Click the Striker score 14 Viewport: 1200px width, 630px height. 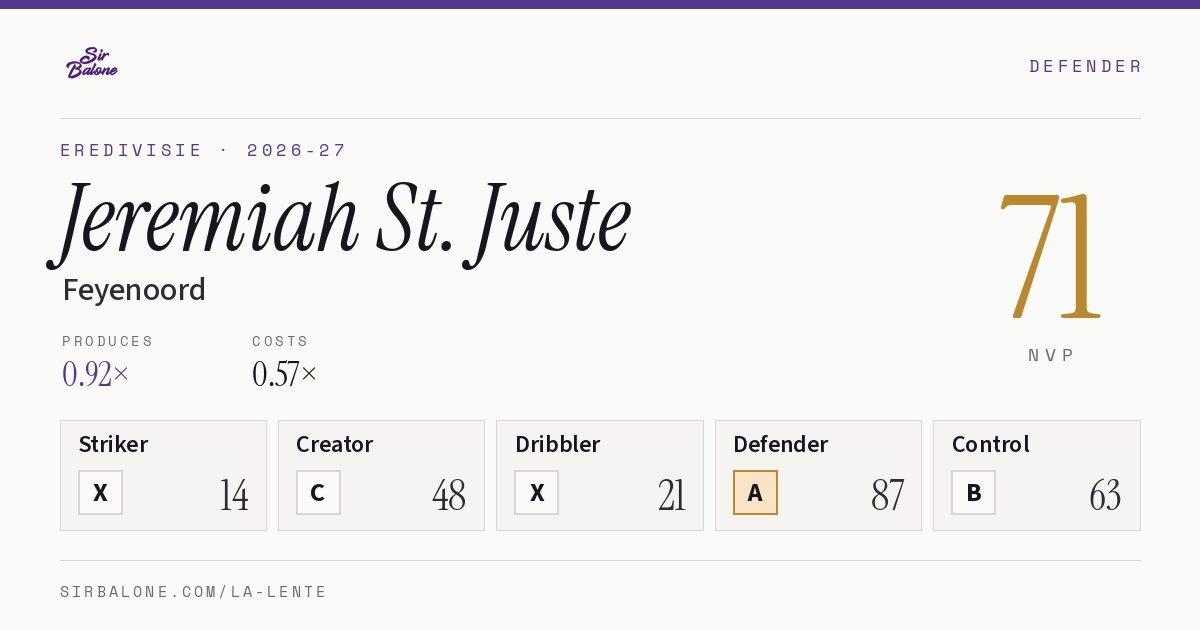pyautogui.click(x=234, y=494)
